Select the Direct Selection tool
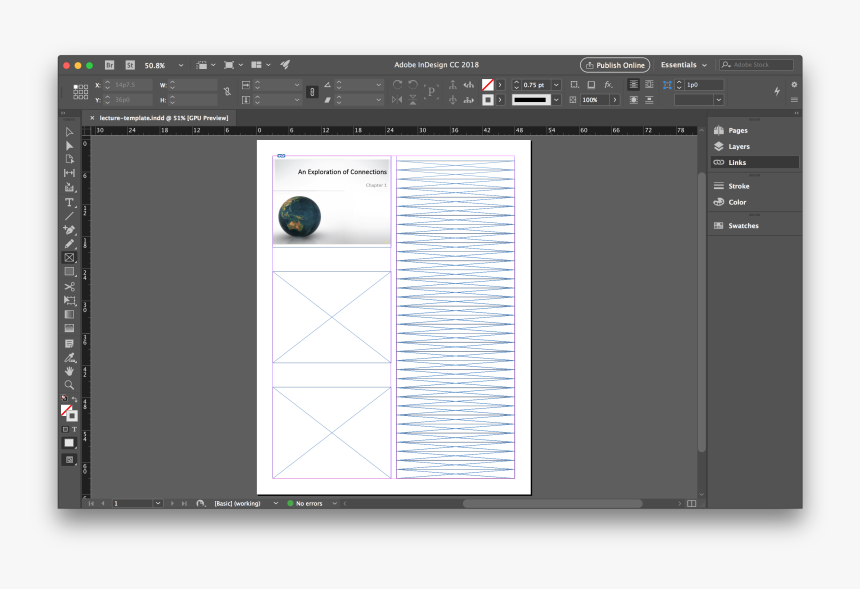Image resolution: width=860 pixels, height=589 pixels. 69,146
